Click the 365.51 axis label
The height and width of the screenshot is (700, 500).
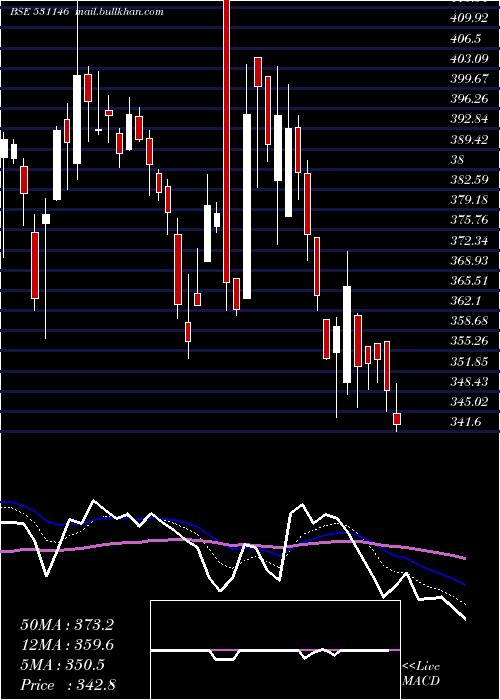click(469, 281)
